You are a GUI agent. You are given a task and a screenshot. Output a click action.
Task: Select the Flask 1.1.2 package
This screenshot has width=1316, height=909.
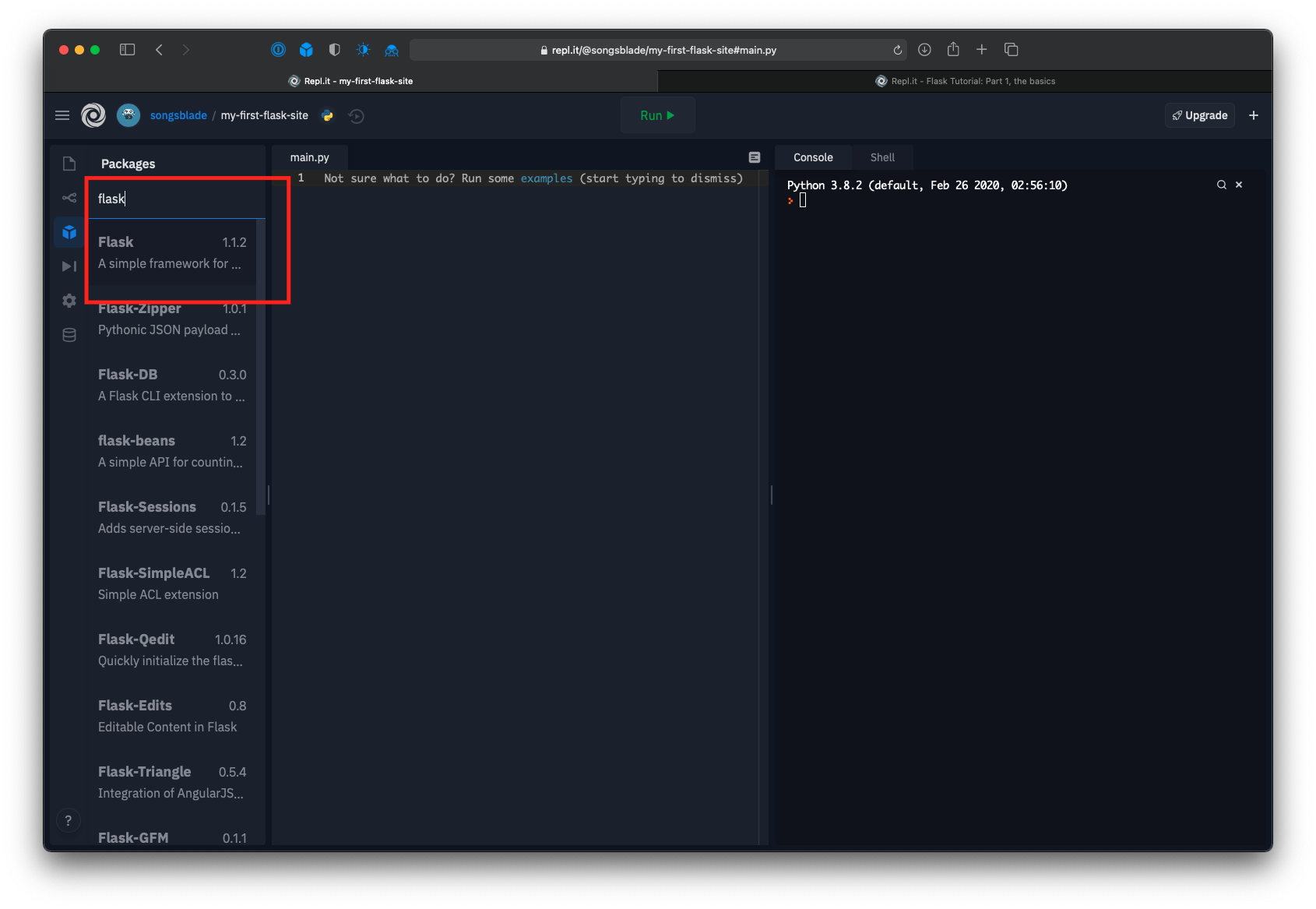(x=172, y=252)
